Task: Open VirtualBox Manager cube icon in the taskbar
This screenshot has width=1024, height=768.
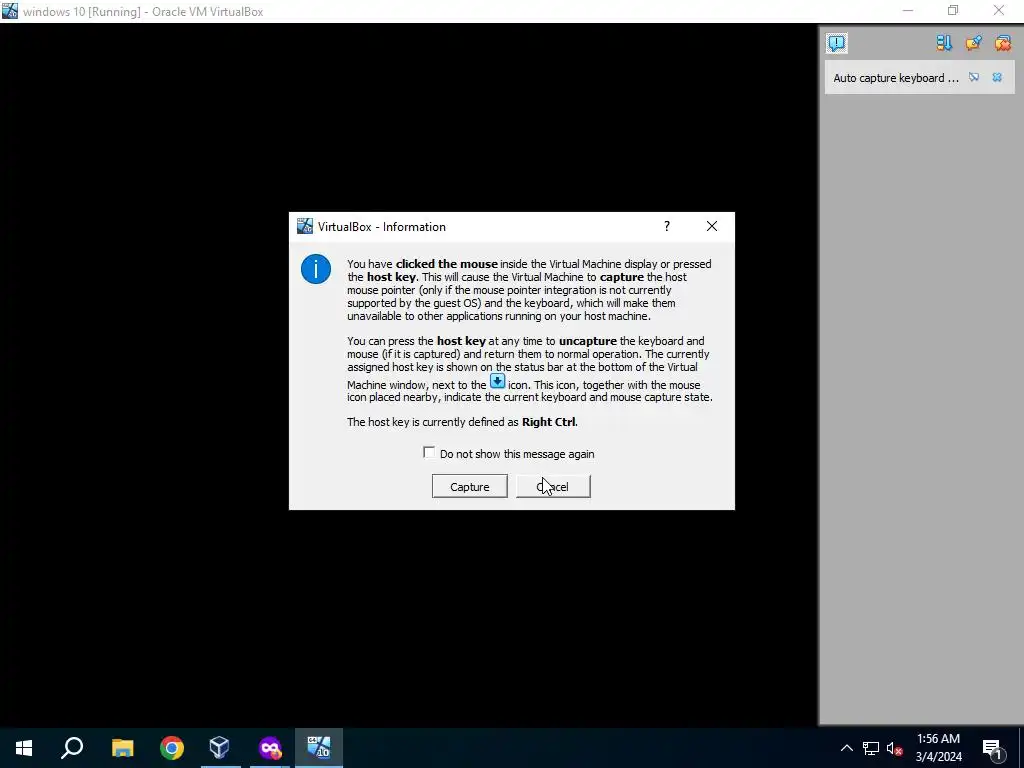Action: [x=220, y=748]
